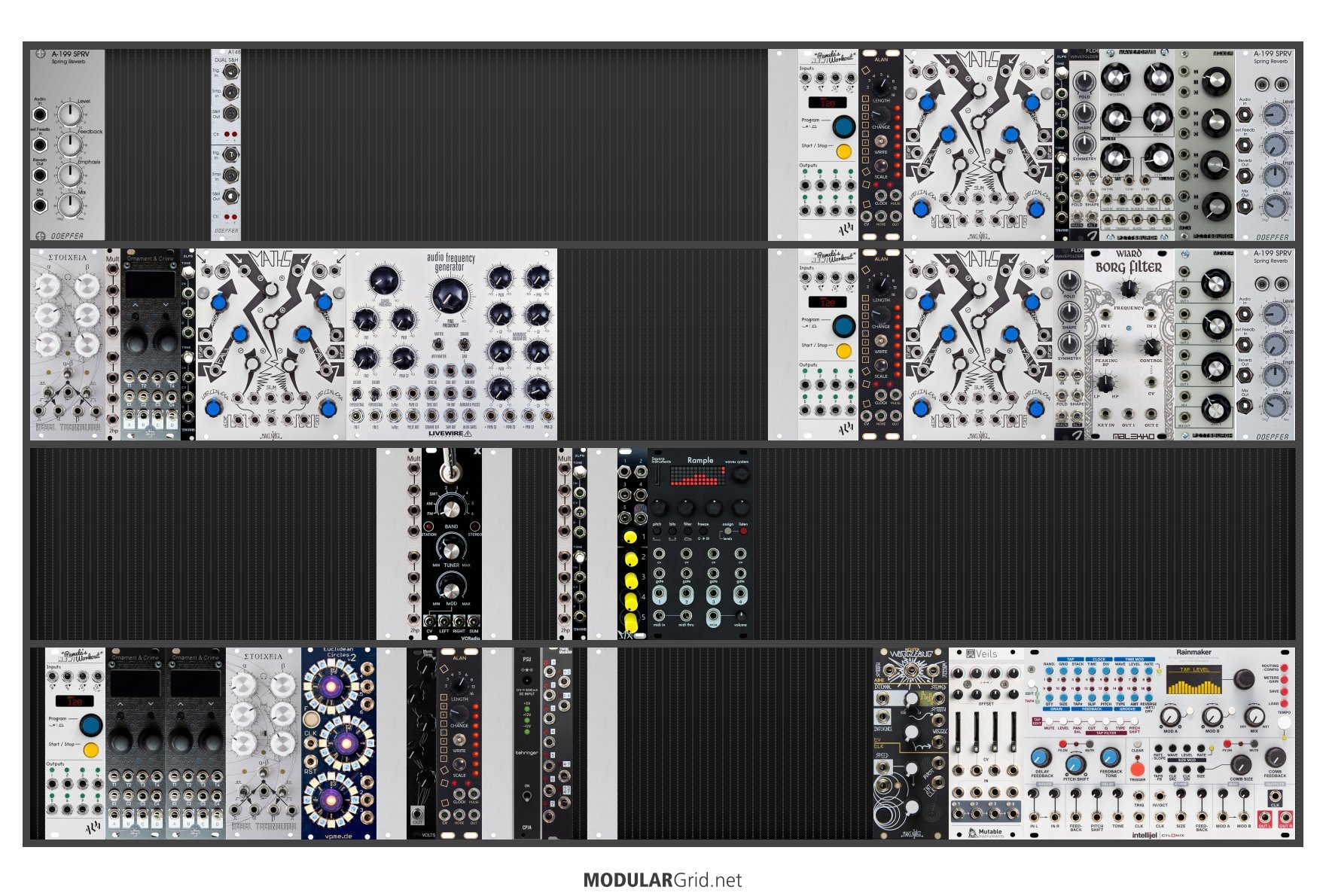1326x896 pixels.
Task: Click the Rample filter button
Action: (687, 531)
